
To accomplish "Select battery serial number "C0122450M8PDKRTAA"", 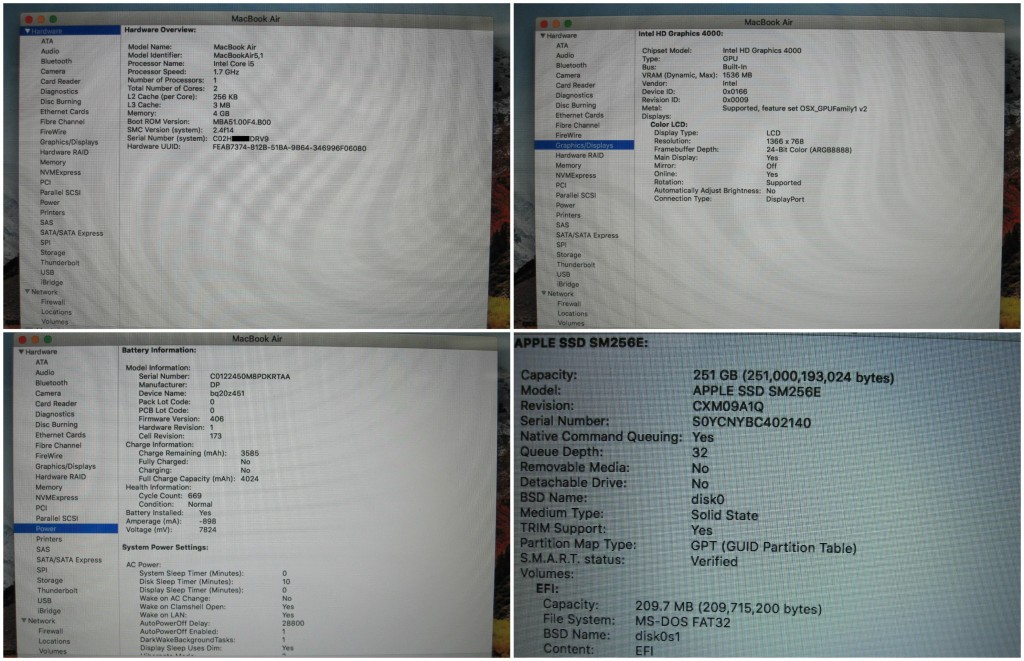I will point(250,377).
